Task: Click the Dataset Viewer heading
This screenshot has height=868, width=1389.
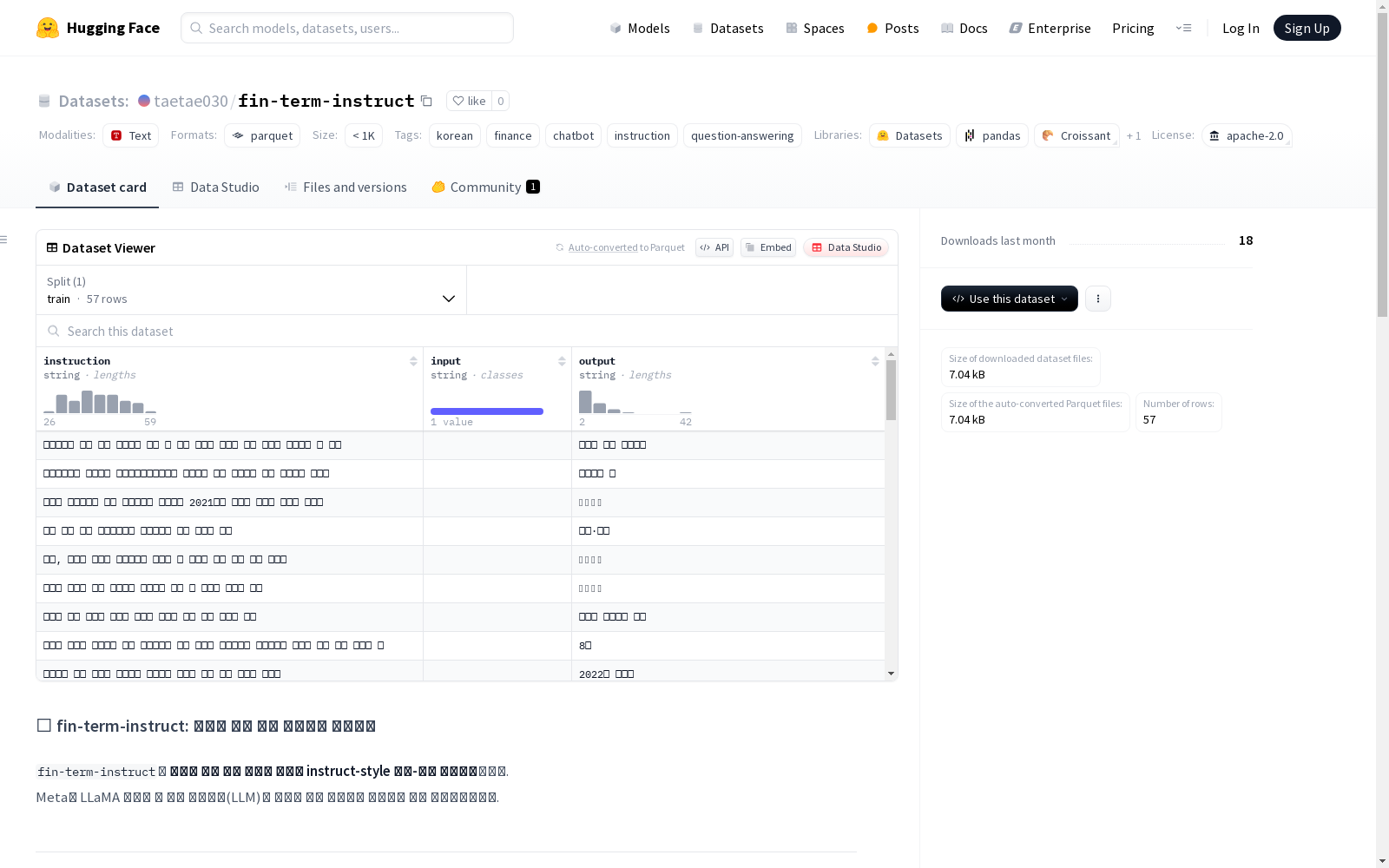Action: [109, 247]
